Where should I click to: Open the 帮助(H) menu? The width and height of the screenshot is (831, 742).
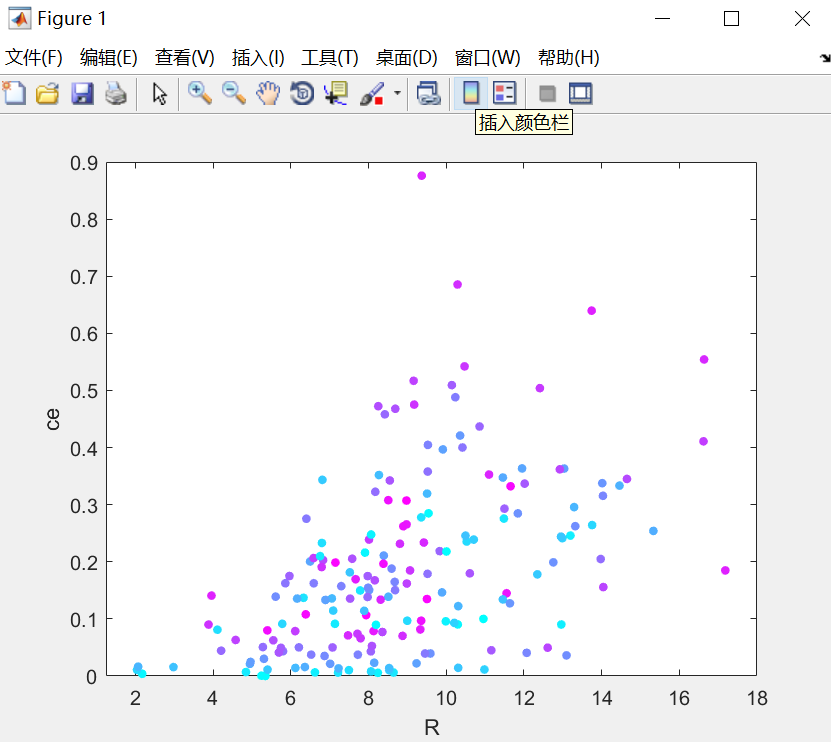(569, 57)
